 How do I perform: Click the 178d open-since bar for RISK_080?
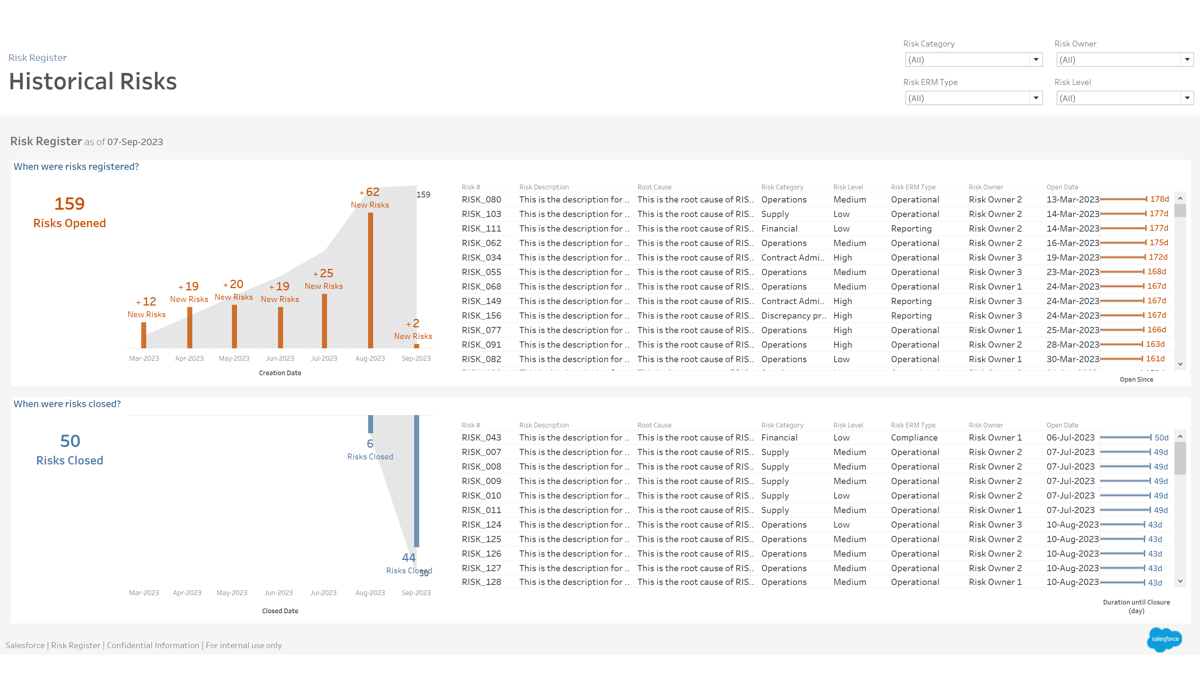(x=1123, y=200)
